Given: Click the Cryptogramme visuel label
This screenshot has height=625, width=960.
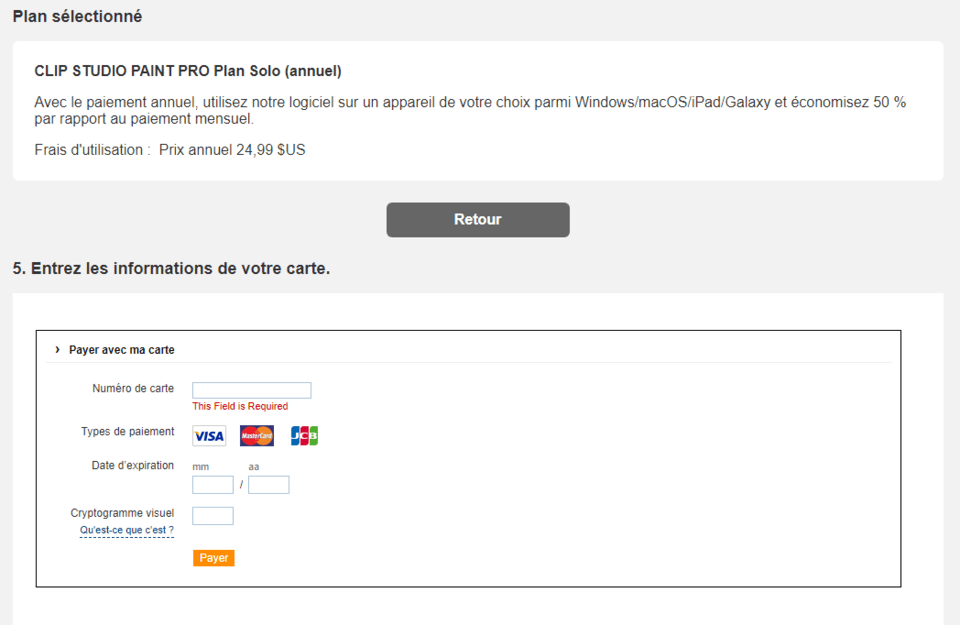Looking at the screenshot, I should pyautogui.click(x=122, y=513).
